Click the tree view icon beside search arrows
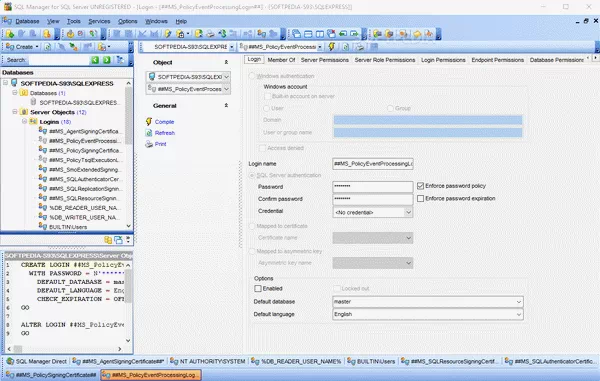 coord(120,60)
